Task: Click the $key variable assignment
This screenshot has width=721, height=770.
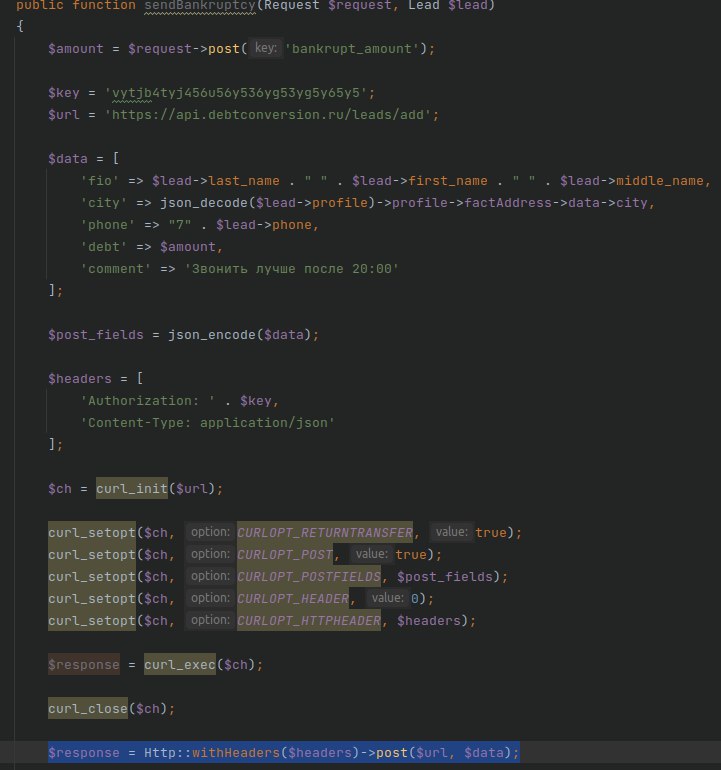Action: coord(64,93)
